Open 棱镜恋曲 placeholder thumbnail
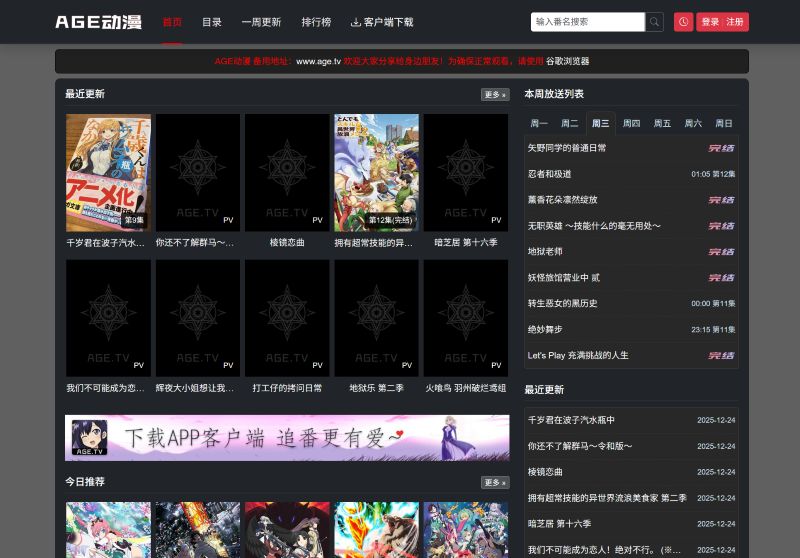 click(x=287, y=172)
